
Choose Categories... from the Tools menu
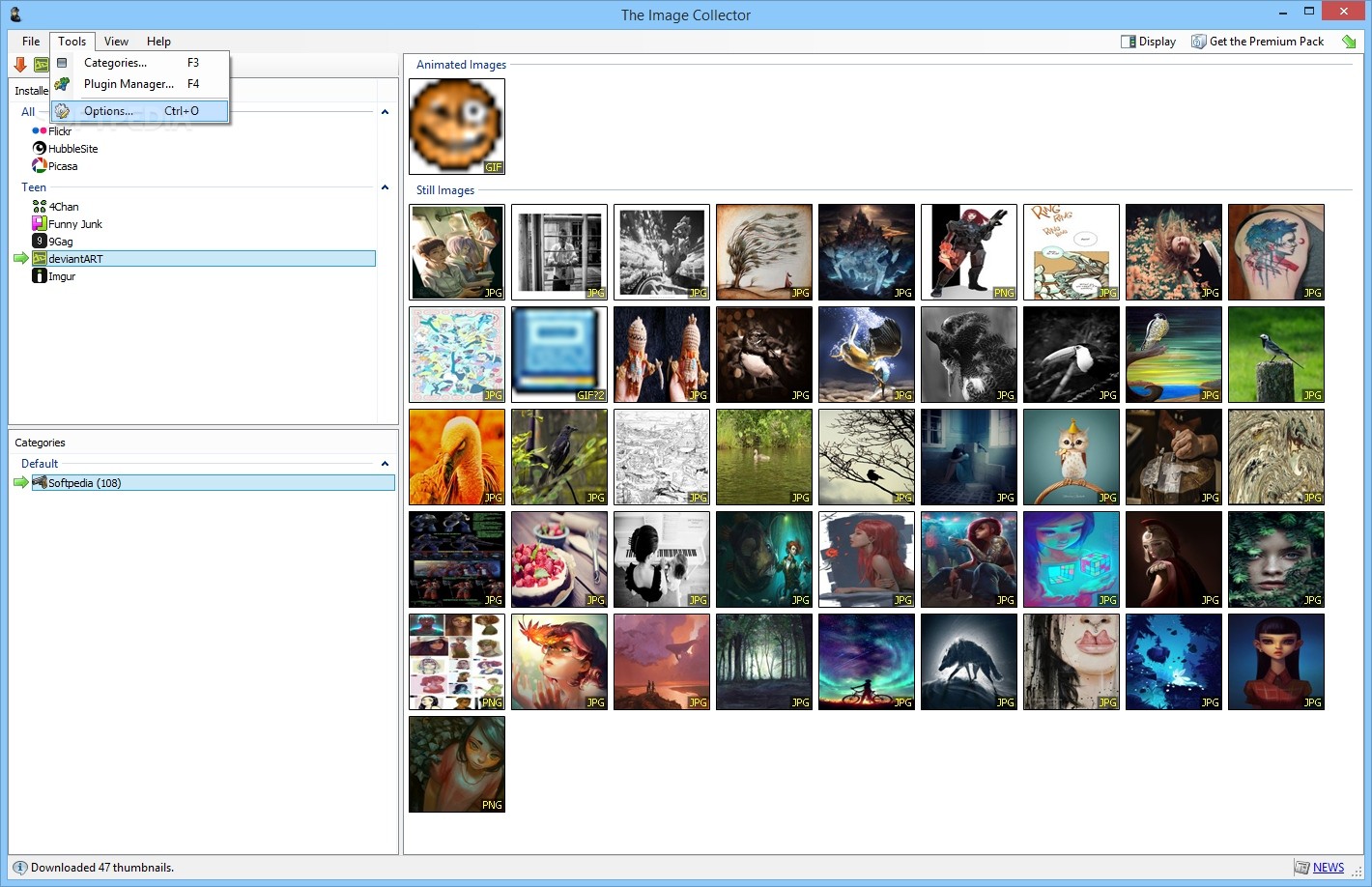(140, 63)
